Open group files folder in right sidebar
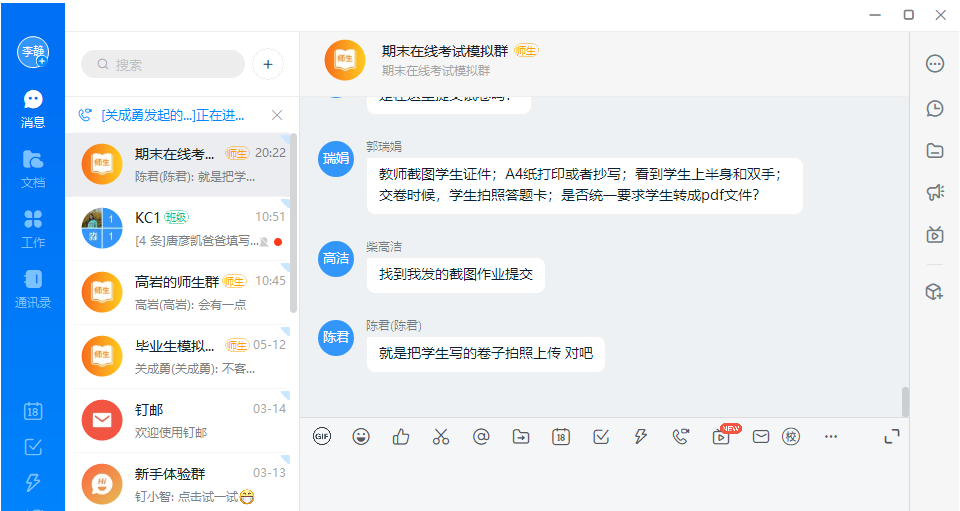This screenshot has width=960, height=511. coord(935,150)
